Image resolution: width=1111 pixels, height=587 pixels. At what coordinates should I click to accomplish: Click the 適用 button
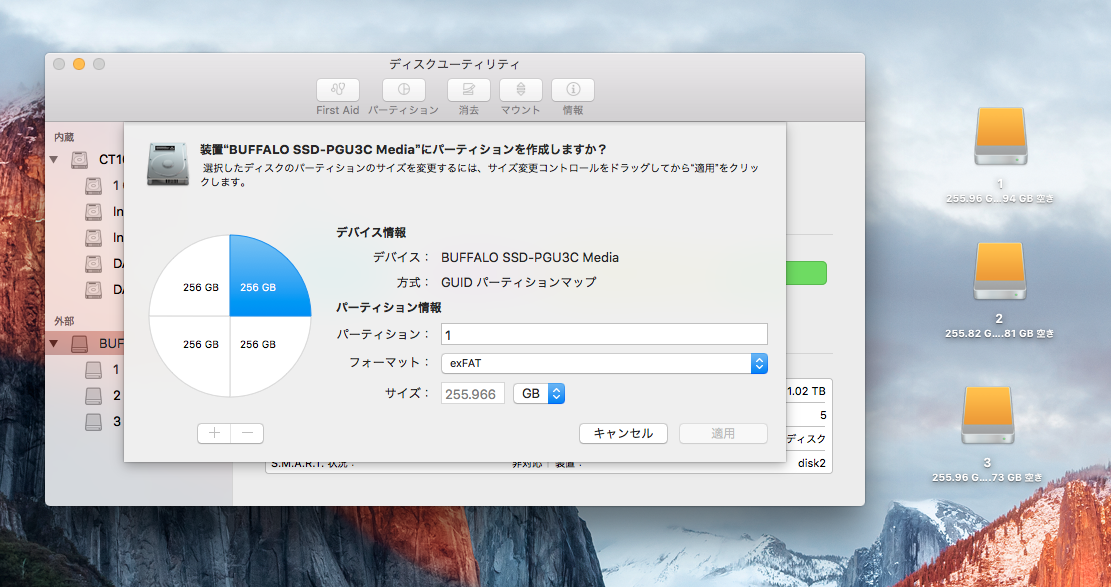723,433
